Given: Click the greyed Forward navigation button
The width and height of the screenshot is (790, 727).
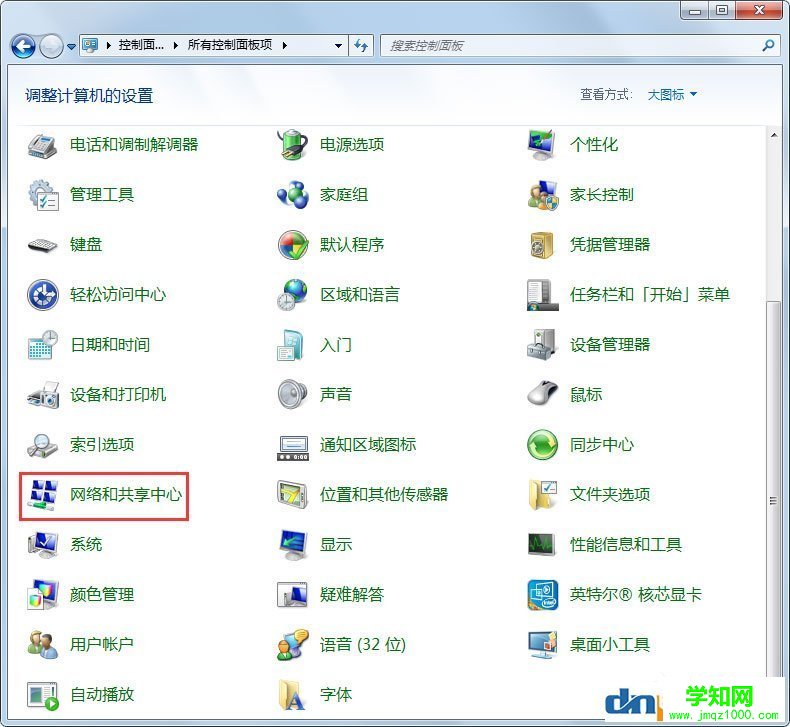Looking at the screenshot, I should [x=51, y=46].
